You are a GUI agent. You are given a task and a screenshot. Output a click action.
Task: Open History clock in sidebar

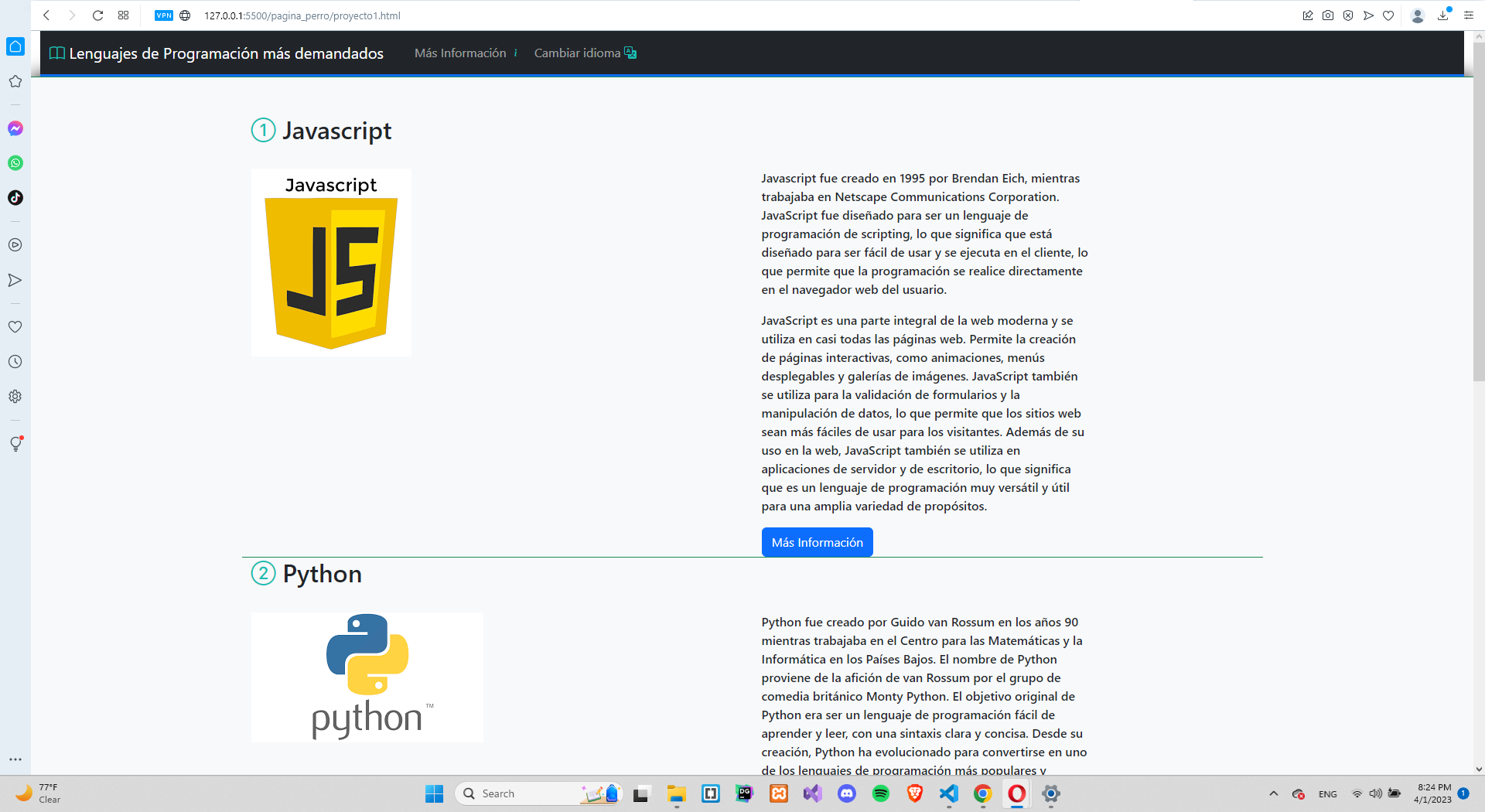pyautogui.click(x=15, y=362)
